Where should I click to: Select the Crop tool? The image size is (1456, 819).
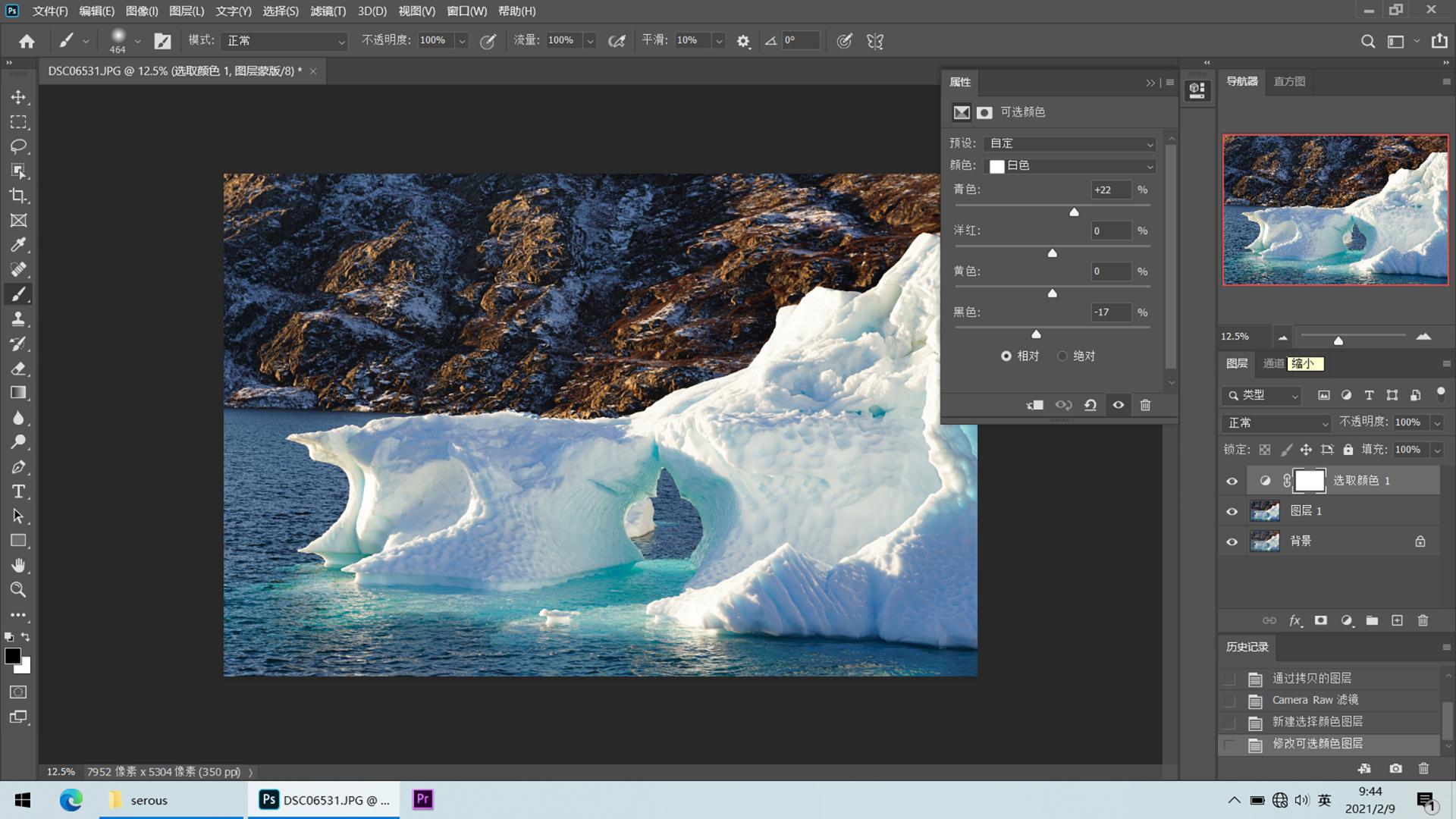click(18, 196)
